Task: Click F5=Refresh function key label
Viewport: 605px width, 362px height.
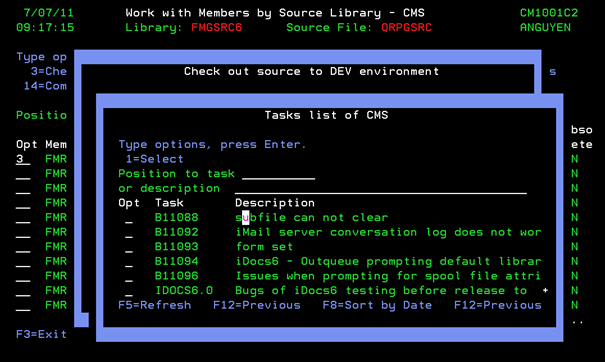Action: click(154, 305)
